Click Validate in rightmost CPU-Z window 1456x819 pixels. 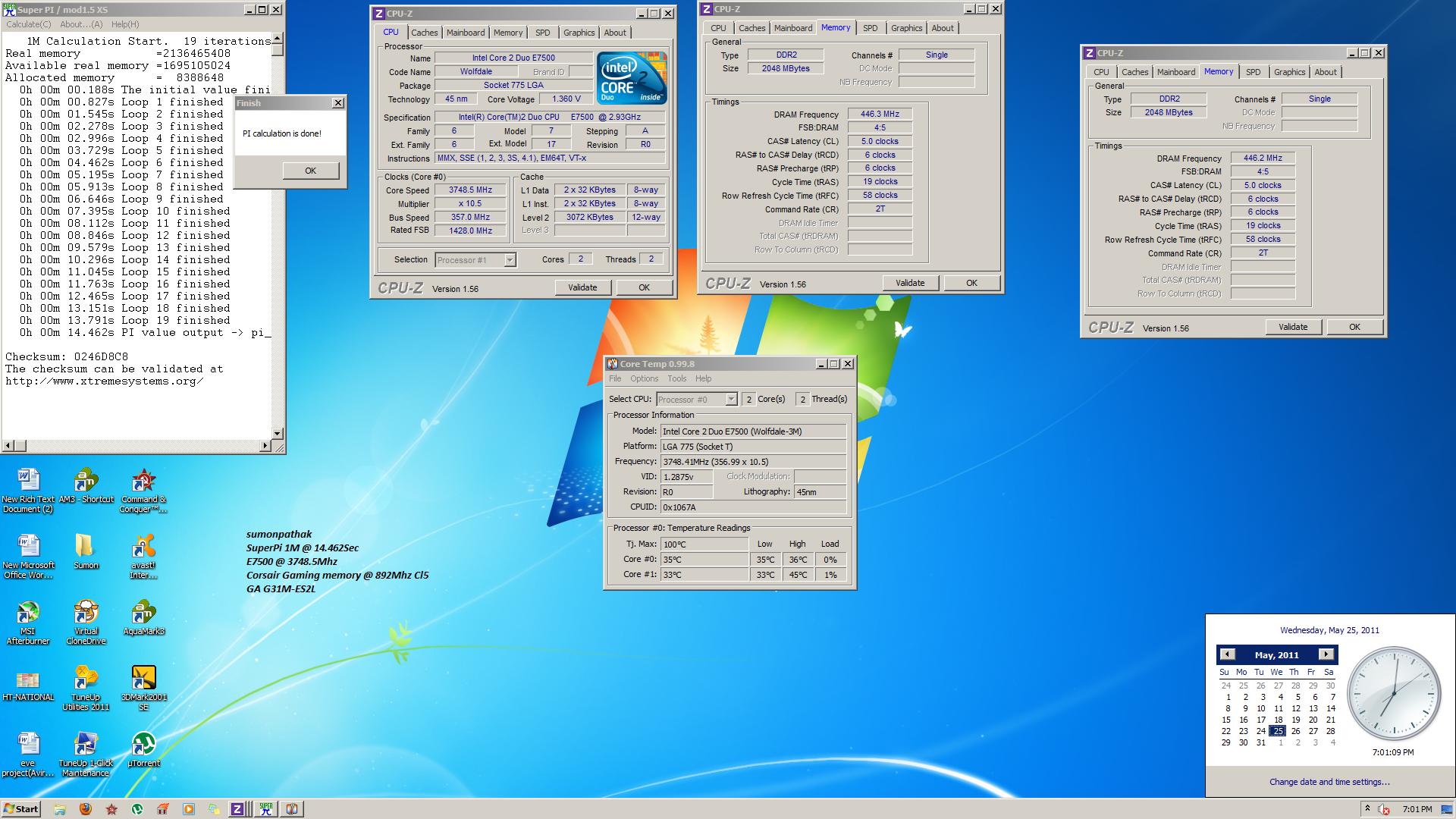click(x=1293, y=327)
